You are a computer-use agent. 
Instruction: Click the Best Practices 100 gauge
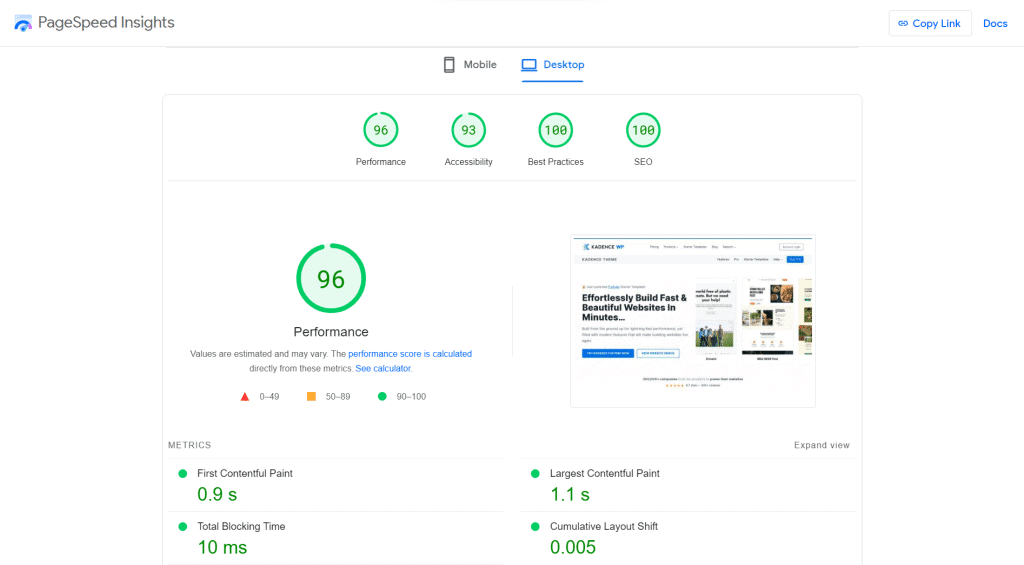[555, 130]
